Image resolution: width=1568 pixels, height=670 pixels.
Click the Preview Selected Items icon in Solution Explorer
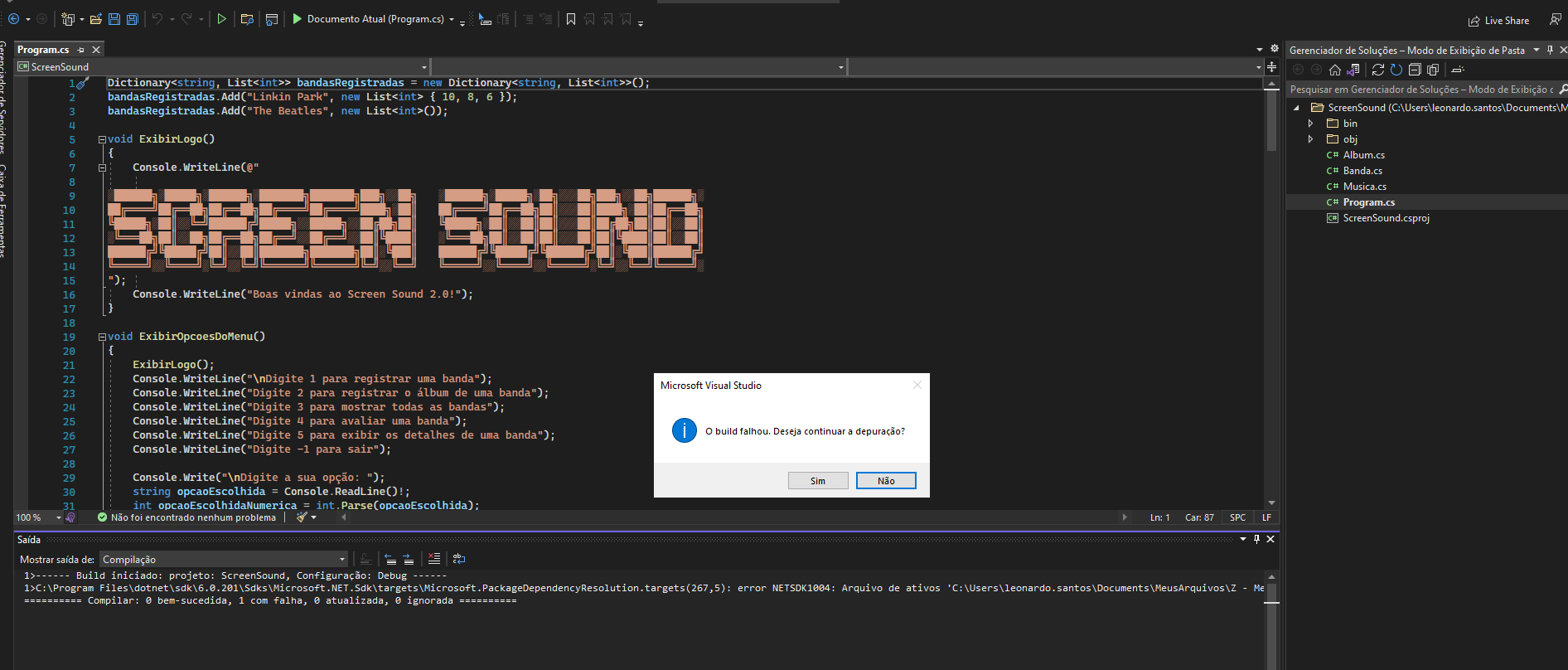[1458, 70]
